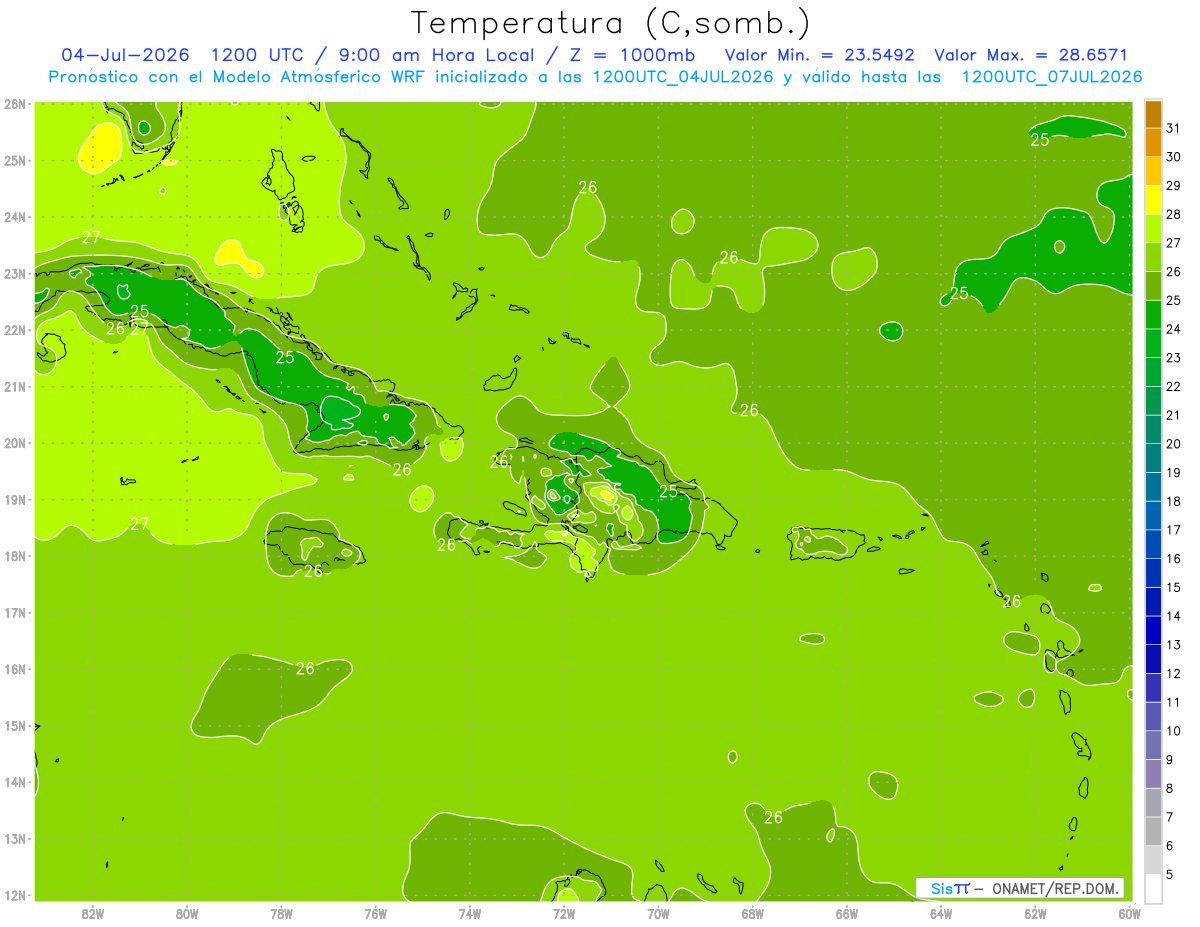The image size is (1200, 927).
Task: Click the legend scale value "17"
Action: (1173, 530)
